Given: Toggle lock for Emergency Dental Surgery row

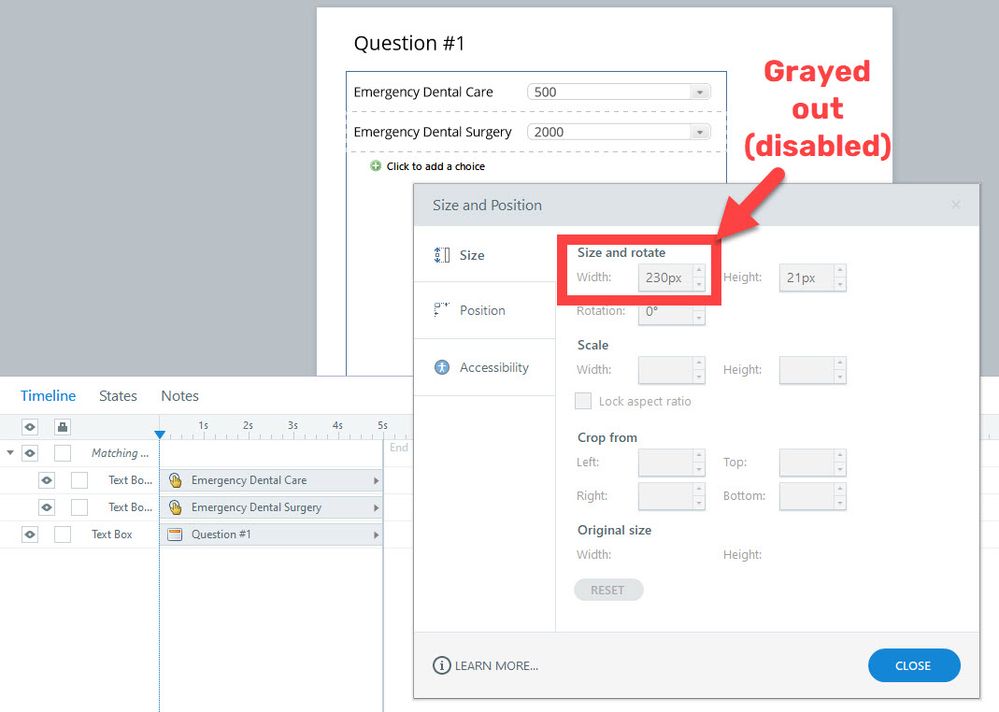Looking at the screenshot, I should click(x=79, y=508).
